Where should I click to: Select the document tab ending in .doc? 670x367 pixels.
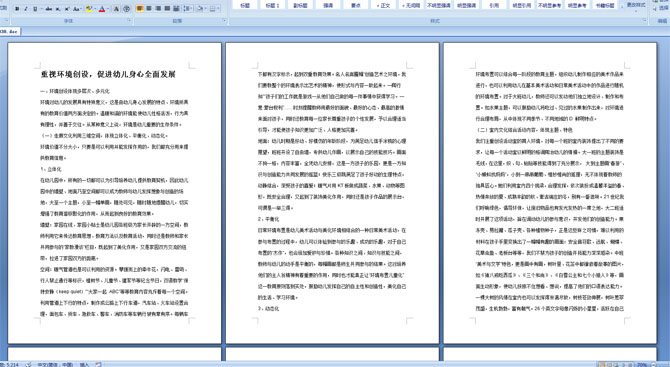tap(9, 31)
